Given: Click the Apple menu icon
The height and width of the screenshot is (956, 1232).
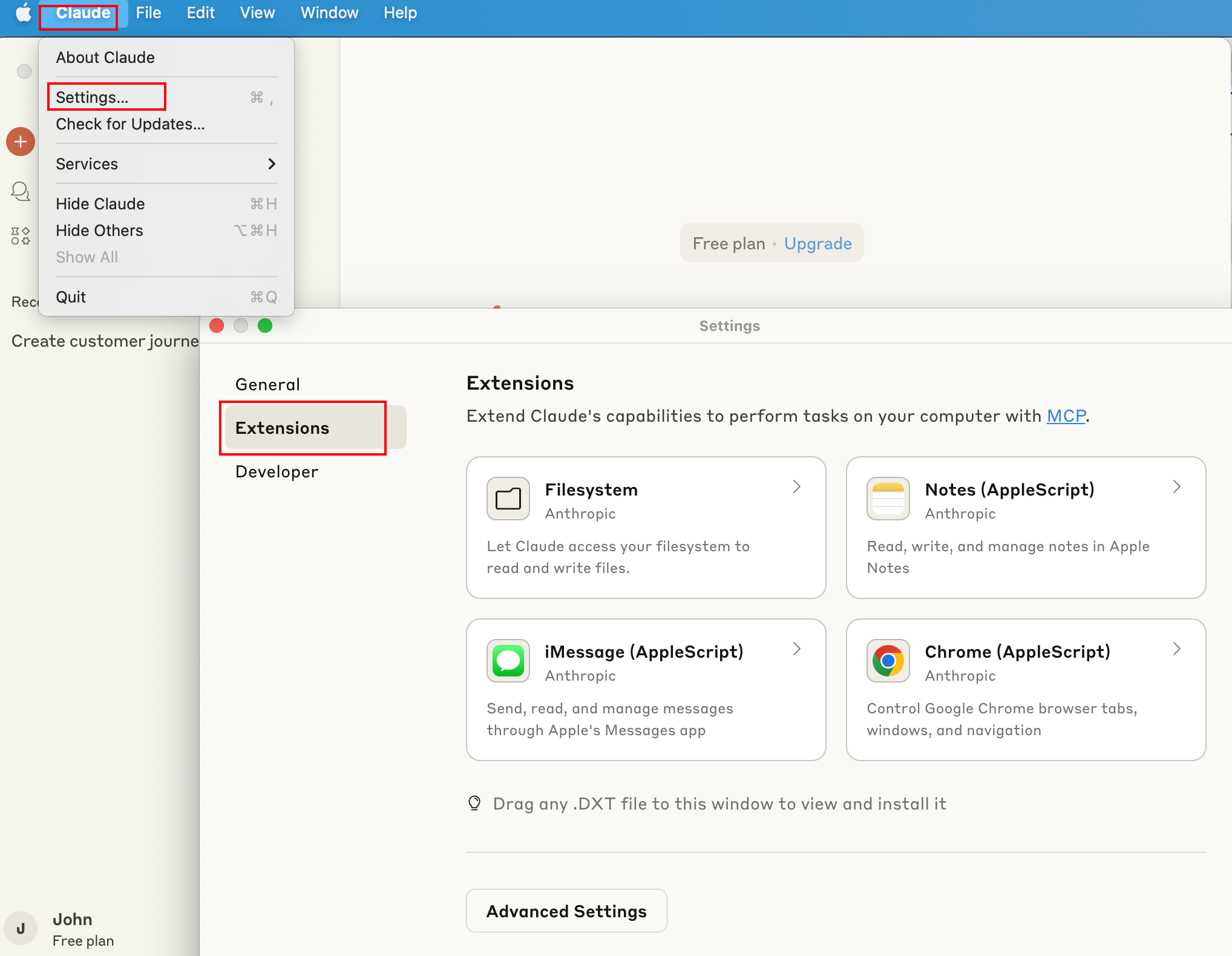Looking at the screenshot, I should pyautogui.click(x=22, y=13).
